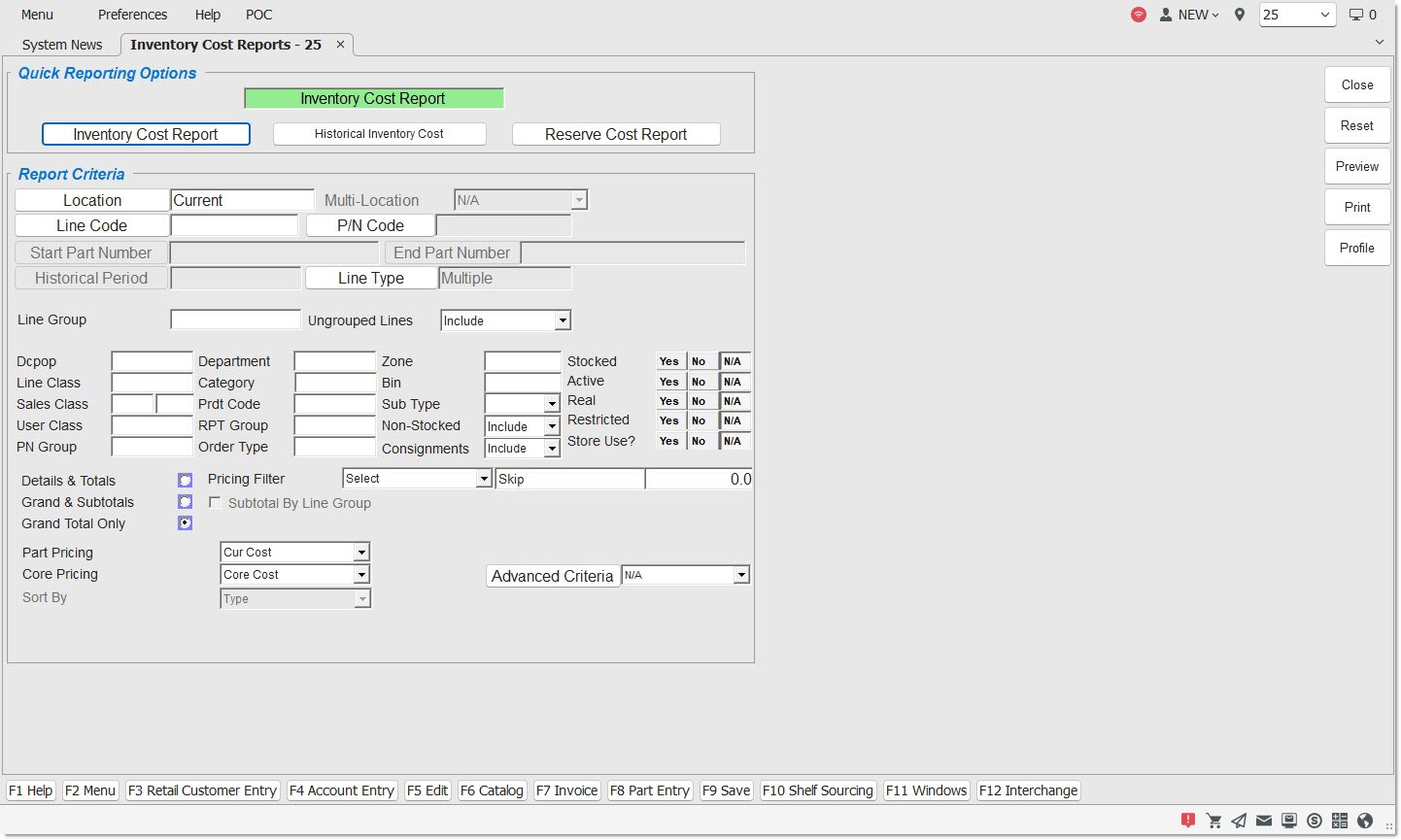Open the shopping cart icon
Image resolution: width=1401 pixels, height=840 pixels.
point(1213,821)
